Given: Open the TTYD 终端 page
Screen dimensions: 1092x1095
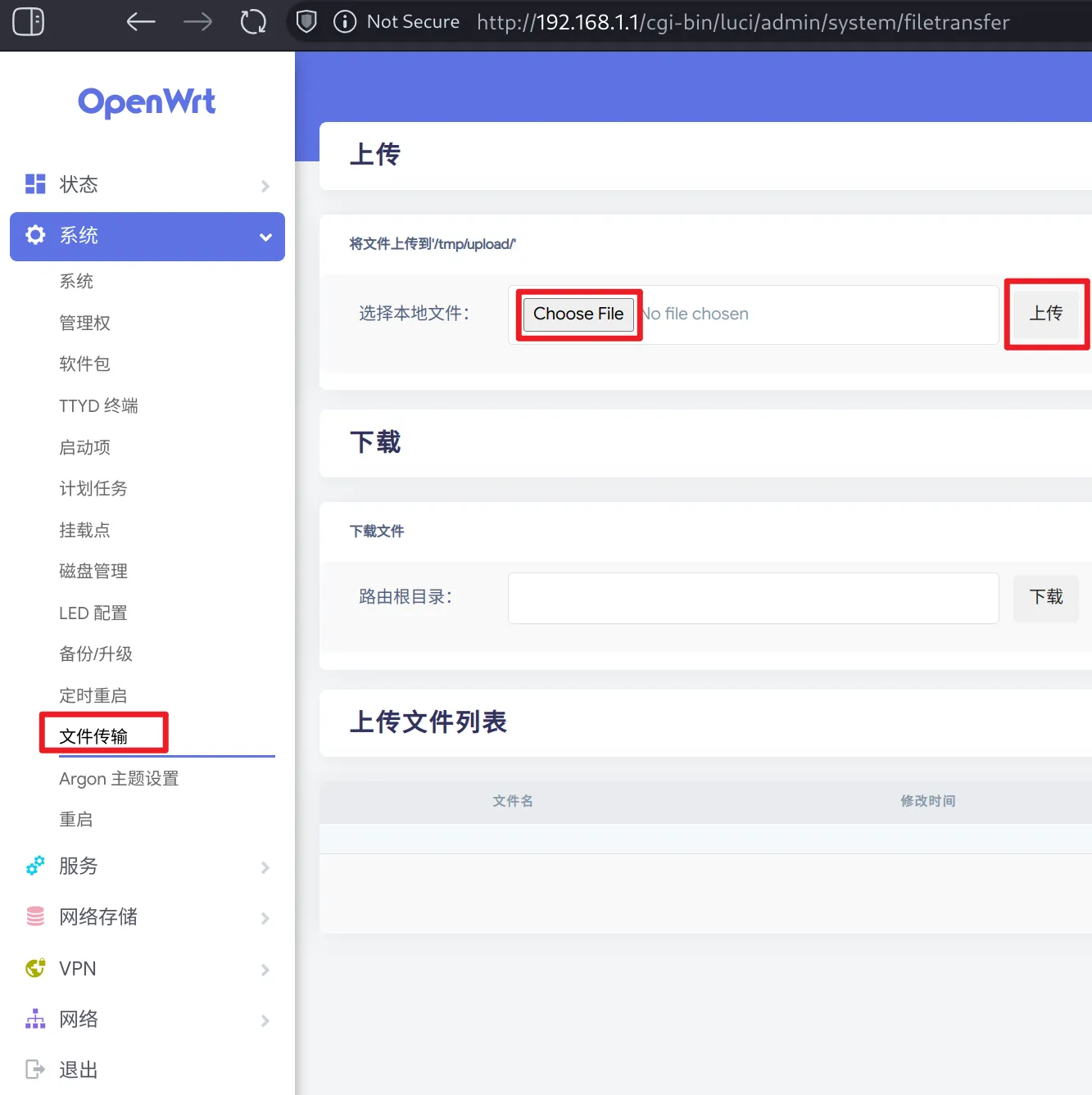Looking at the screenshot, I should click(x=98, y=405).
